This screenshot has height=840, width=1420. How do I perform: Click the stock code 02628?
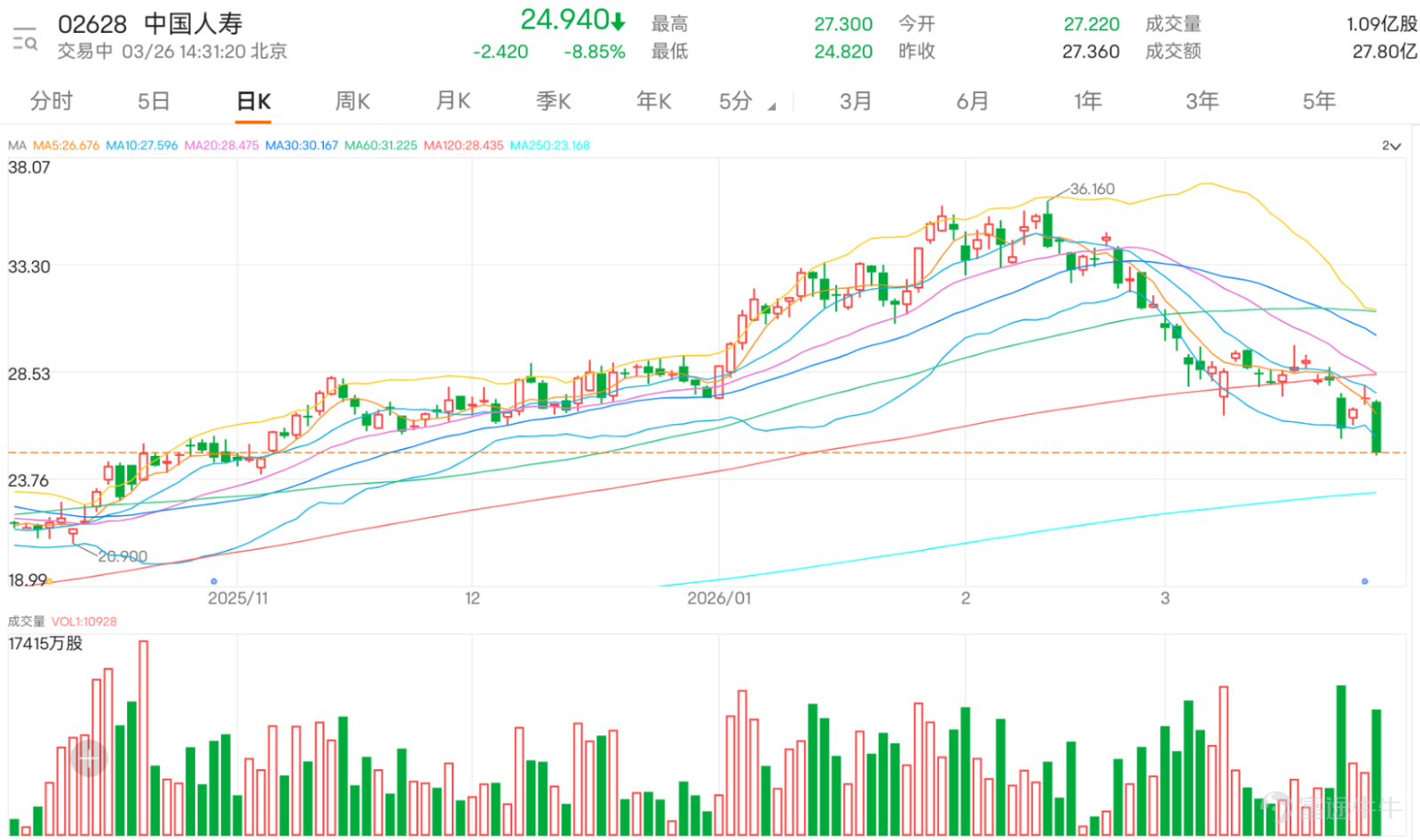pos(92,24)
